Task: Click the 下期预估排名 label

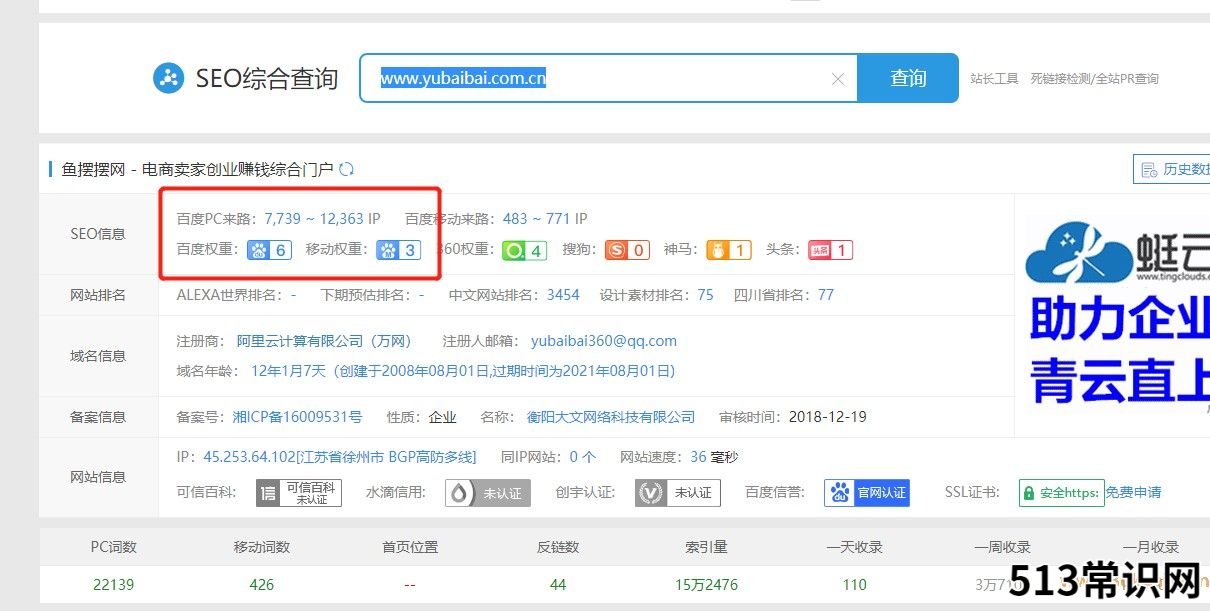Action: coord(366,295)
